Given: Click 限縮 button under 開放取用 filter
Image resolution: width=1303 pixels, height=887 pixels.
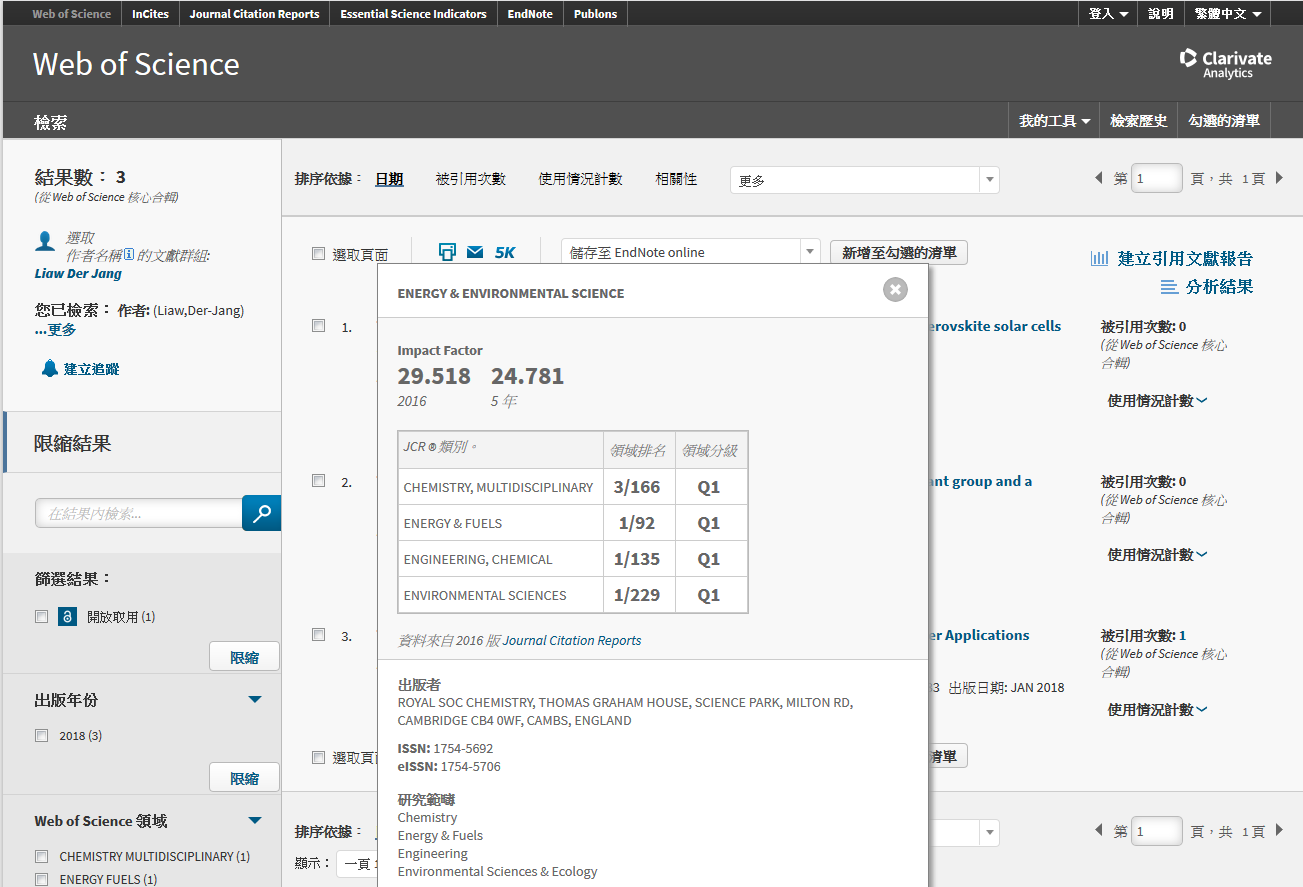Looking at the screenshot, I should (244, 657).
